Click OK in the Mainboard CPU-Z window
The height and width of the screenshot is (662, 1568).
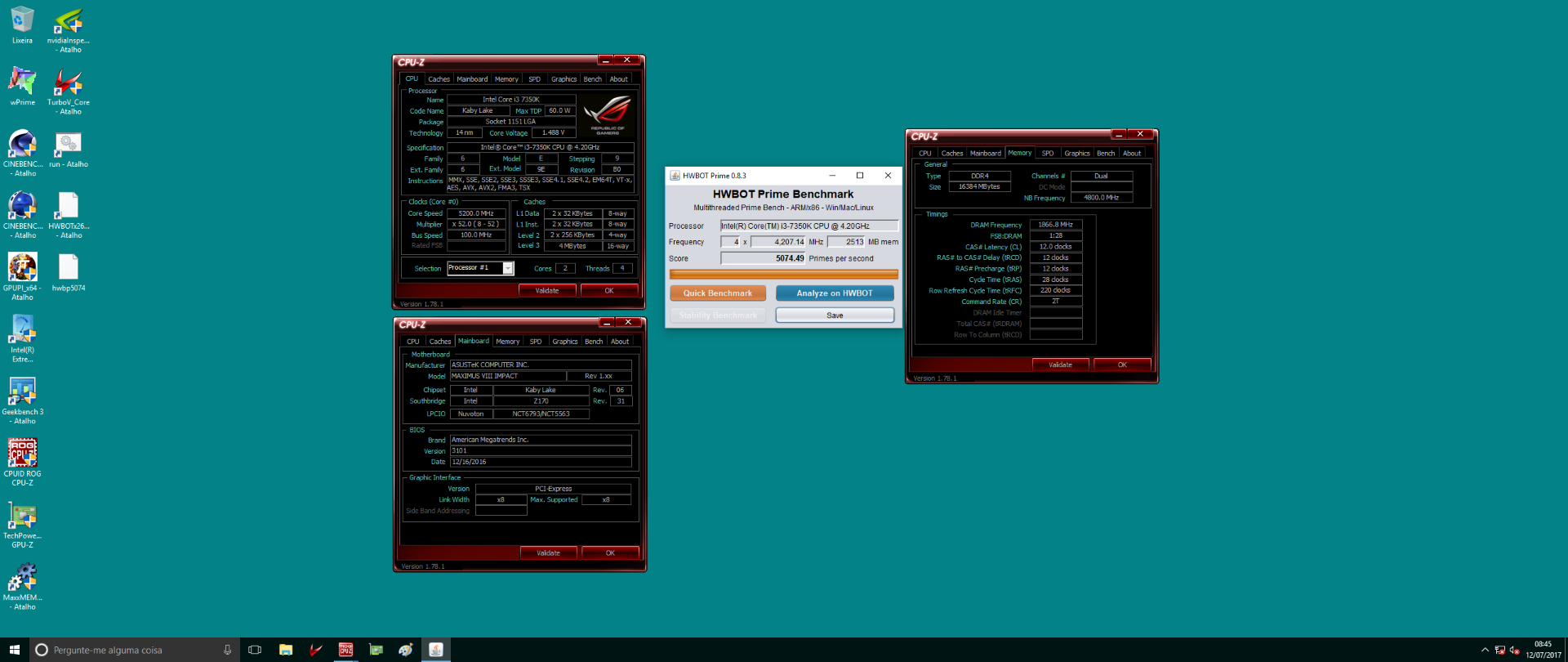click(610, 553)
